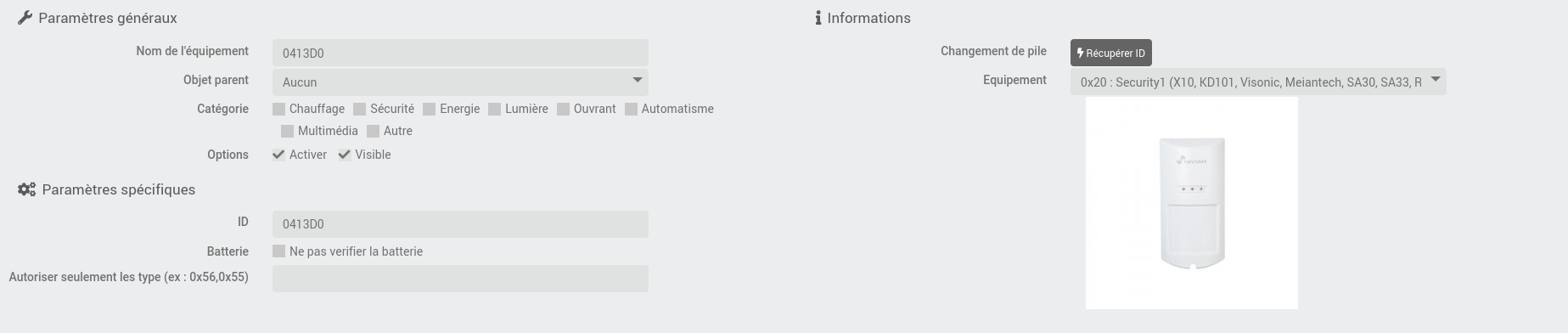Focus the Nom de l'équipement field
The height and width of the screenshot is (333, 1568).
pos(460,53)
